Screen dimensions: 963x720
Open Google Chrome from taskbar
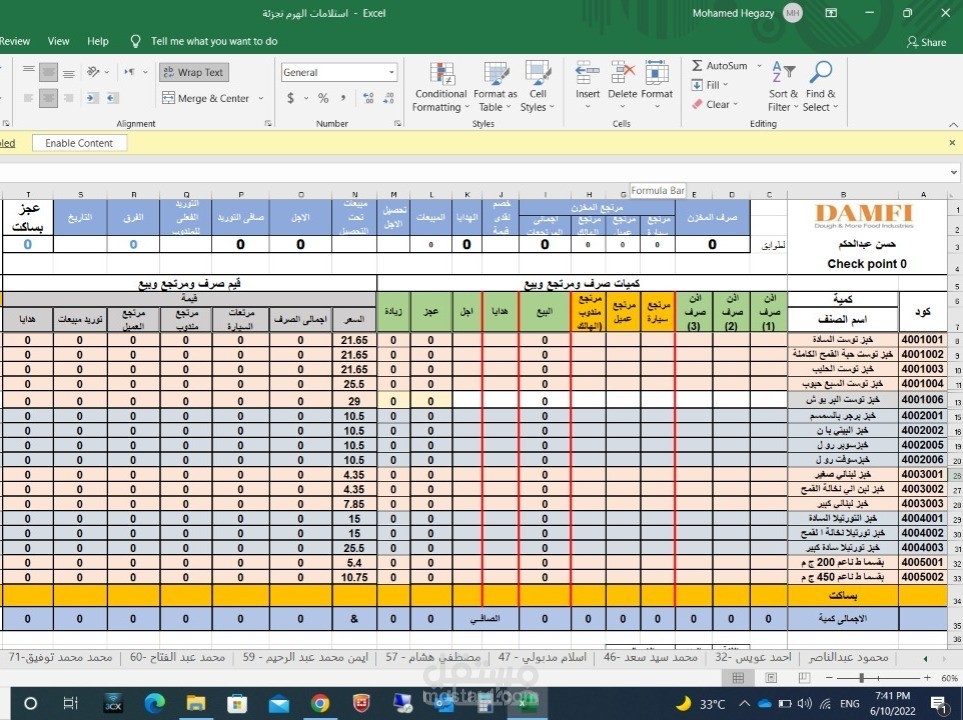coord(319,703)
